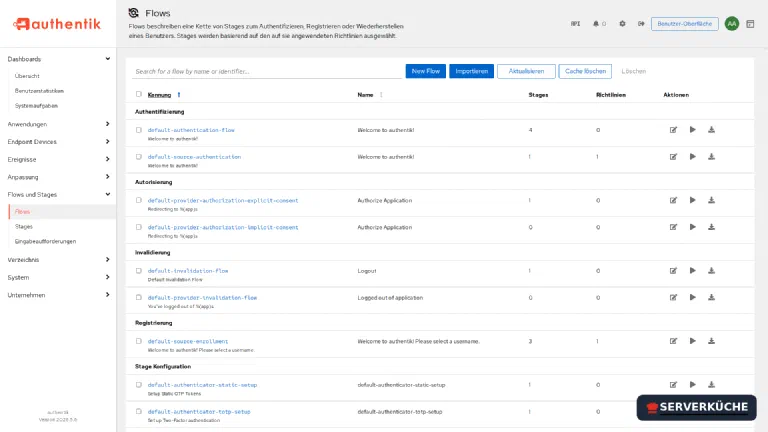Click the logout icon in header
The height and width of the screenshot is (432, 768).
[641, 24]
